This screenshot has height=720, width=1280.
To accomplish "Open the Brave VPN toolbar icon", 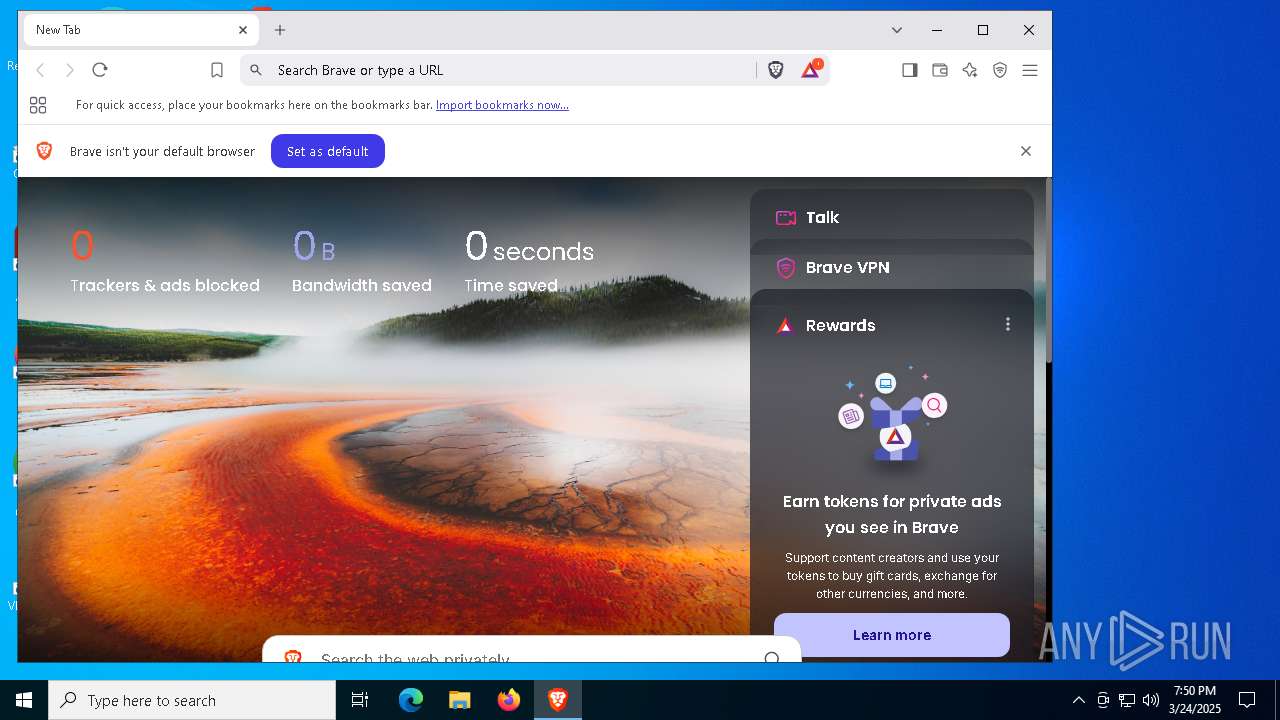I will (1000, 70).
